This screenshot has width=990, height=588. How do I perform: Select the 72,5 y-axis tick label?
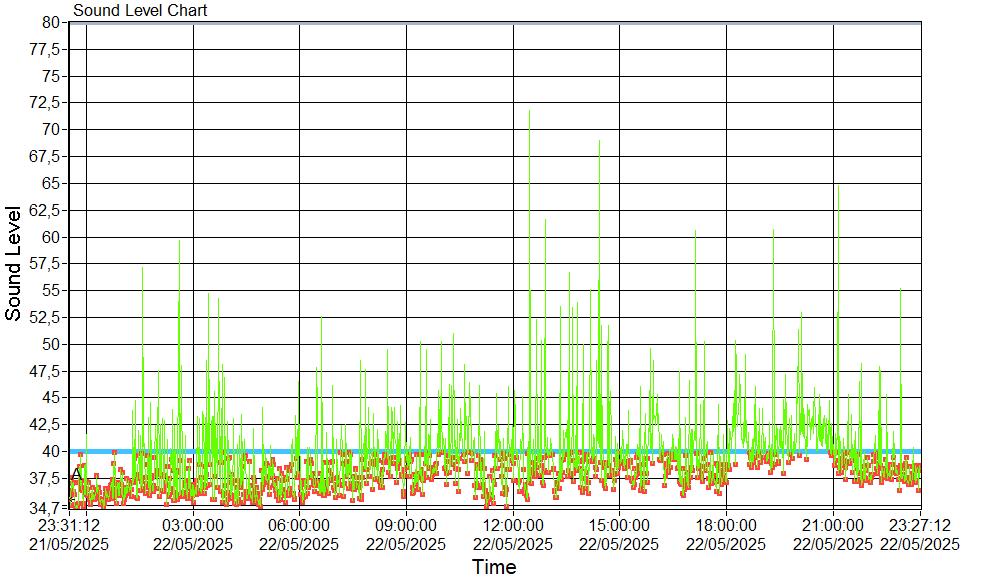[48, 102]
